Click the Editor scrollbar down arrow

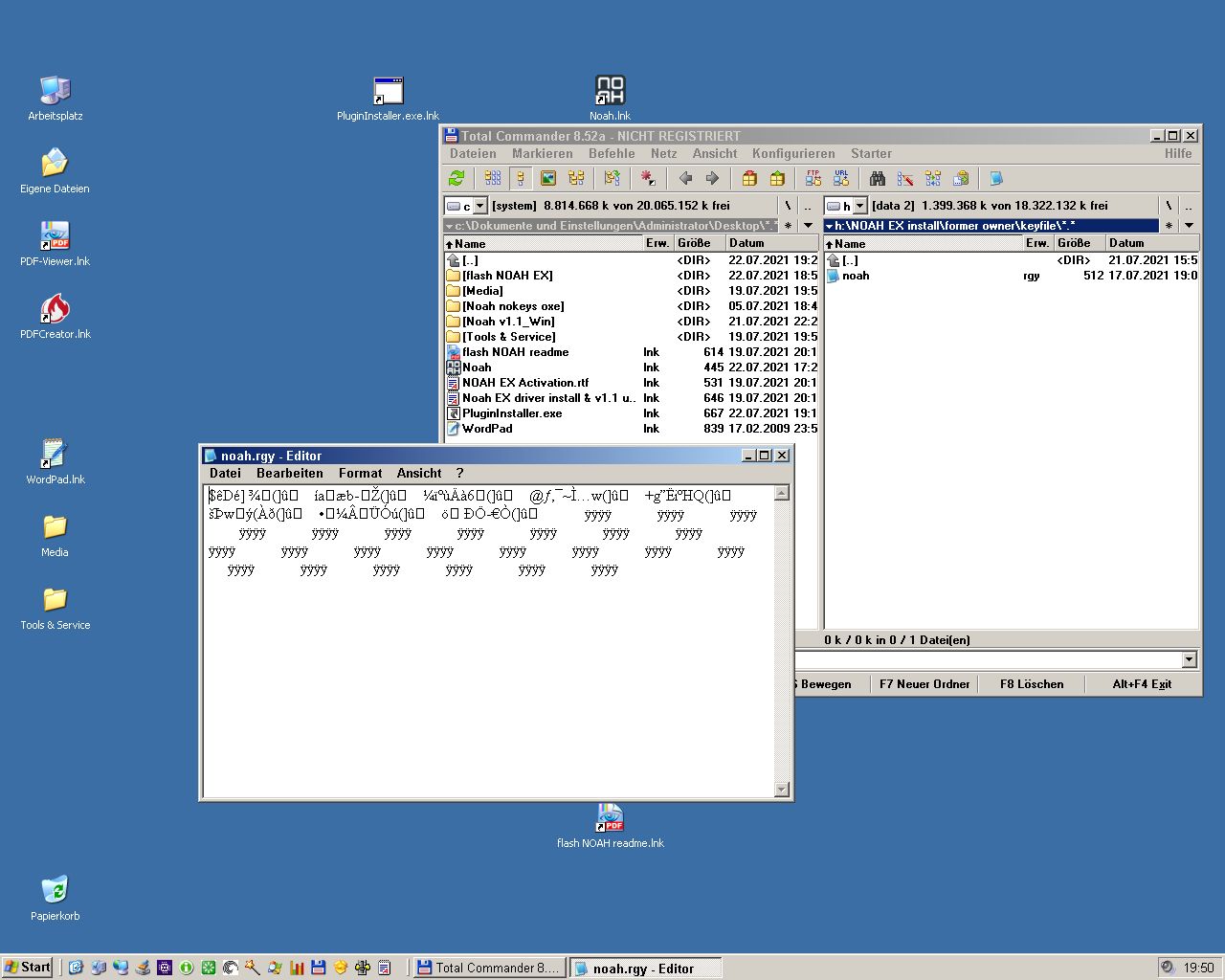[x=781, y=790]
